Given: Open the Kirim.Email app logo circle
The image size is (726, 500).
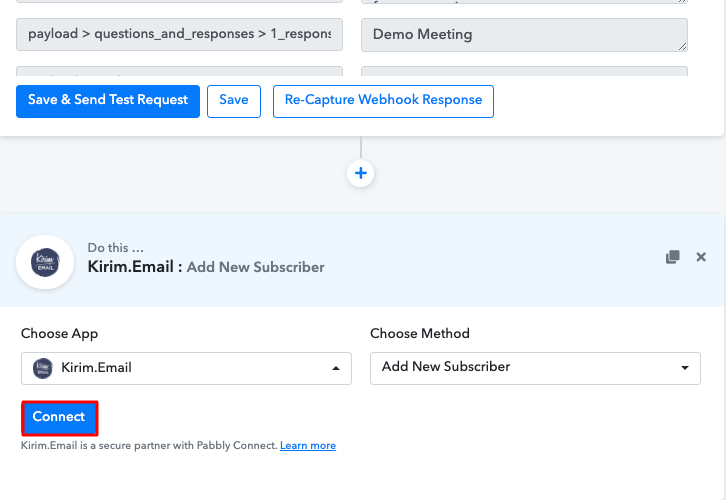Looking at the screenshot, I should 45,262.
